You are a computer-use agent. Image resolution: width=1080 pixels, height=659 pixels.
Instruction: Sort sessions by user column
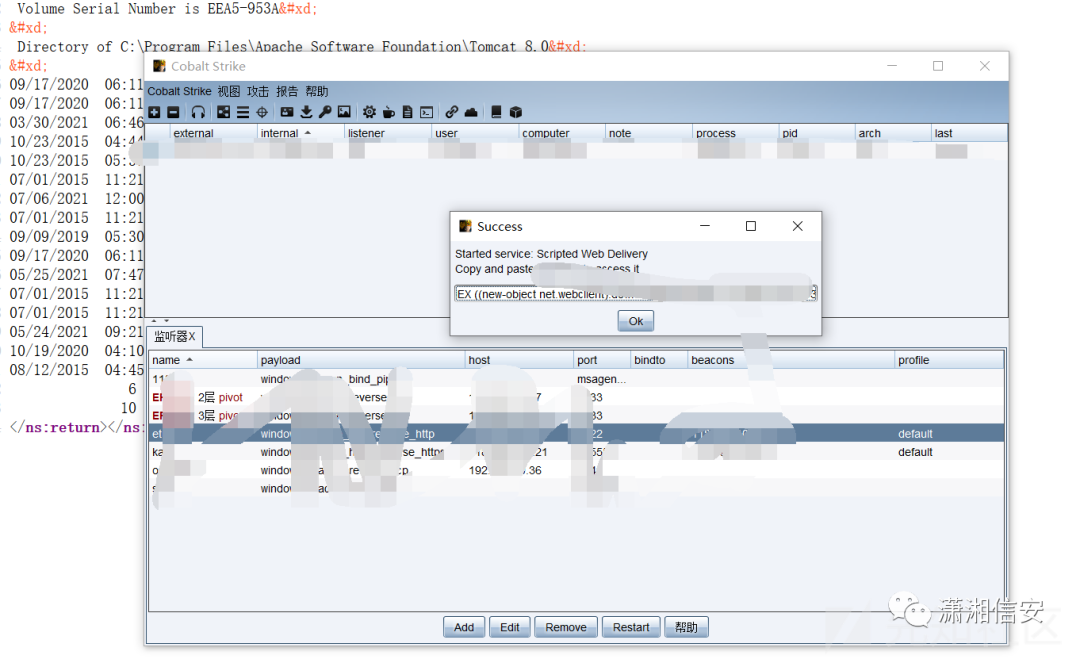click(475, 133)
